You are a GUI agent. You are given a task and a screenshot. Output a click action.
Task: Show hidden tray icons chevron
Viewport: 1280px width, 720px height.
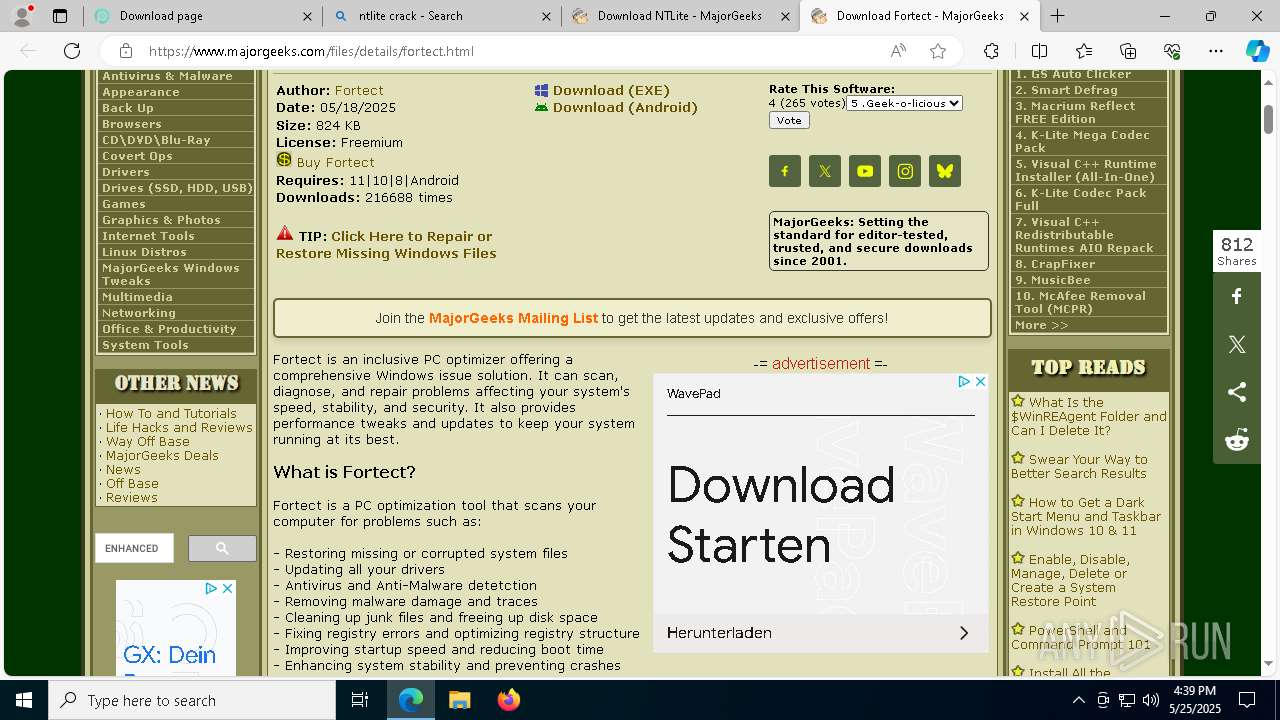pos(1078,700)
